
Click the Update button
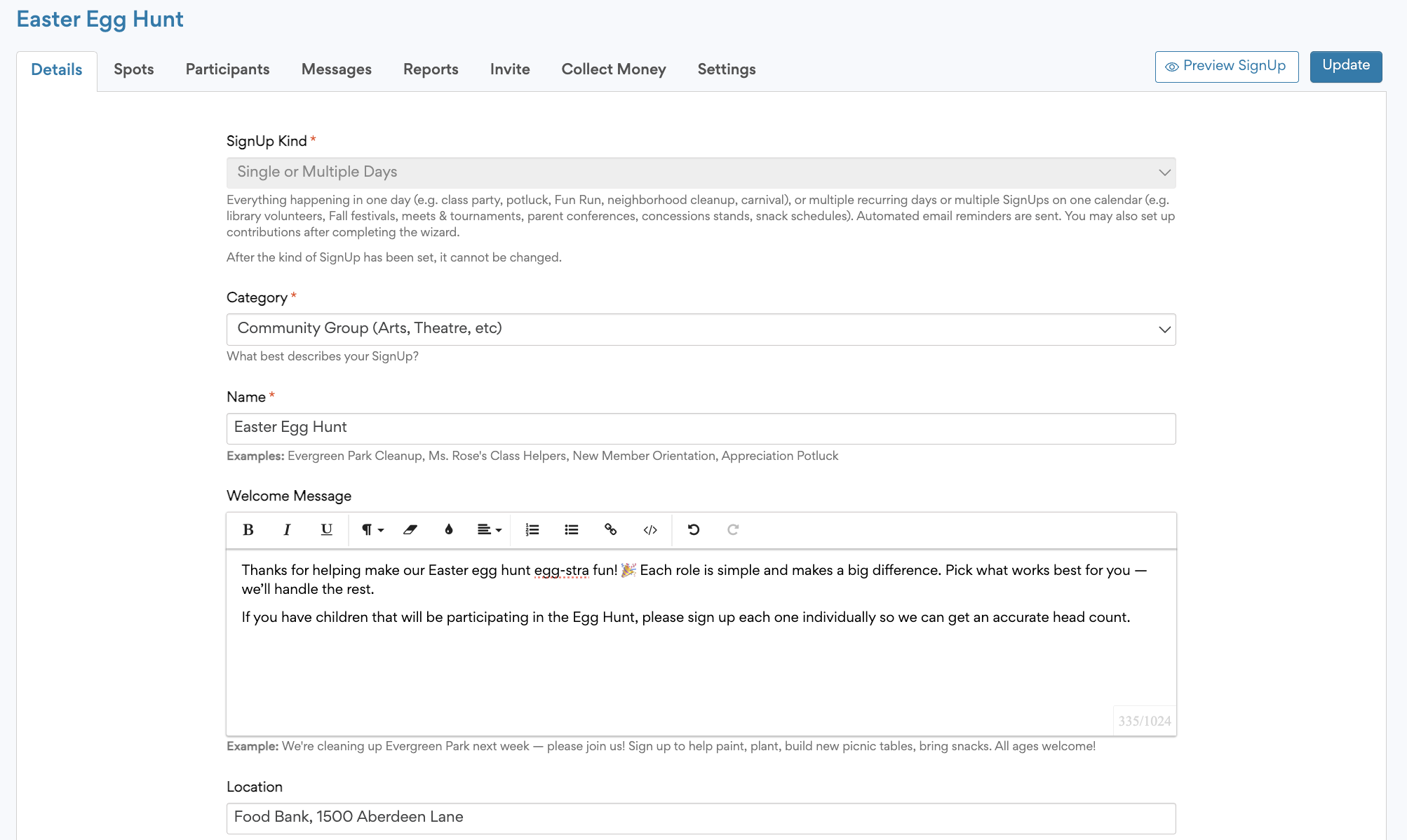pos(1345,65)
